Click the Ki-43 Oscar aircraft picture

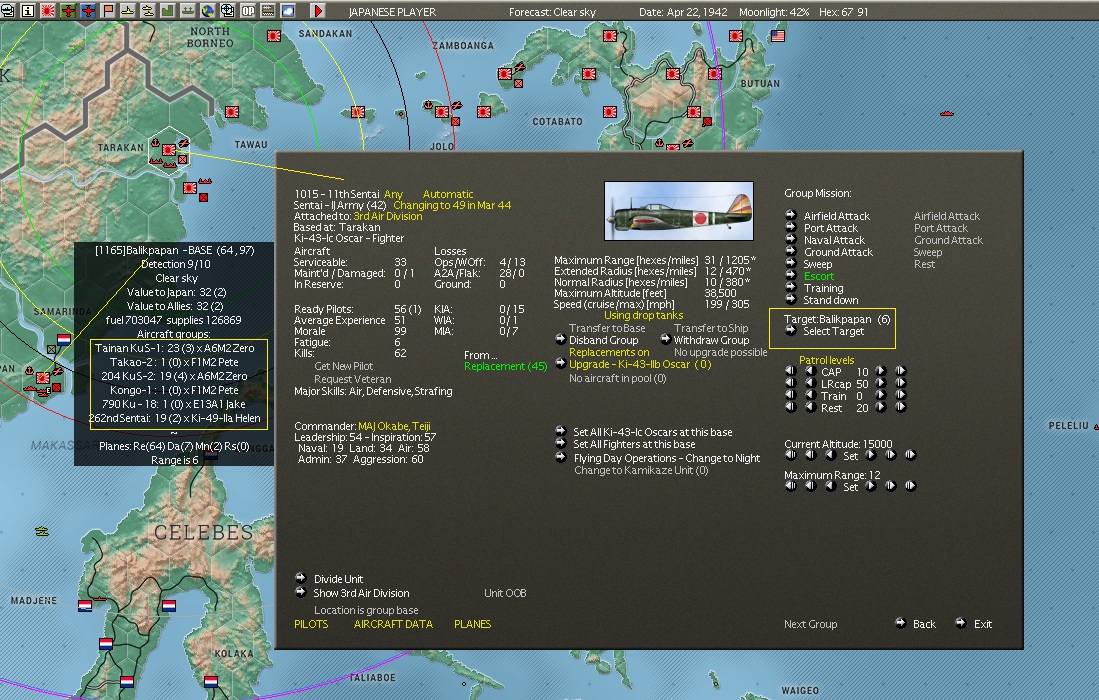click(678, 211)
